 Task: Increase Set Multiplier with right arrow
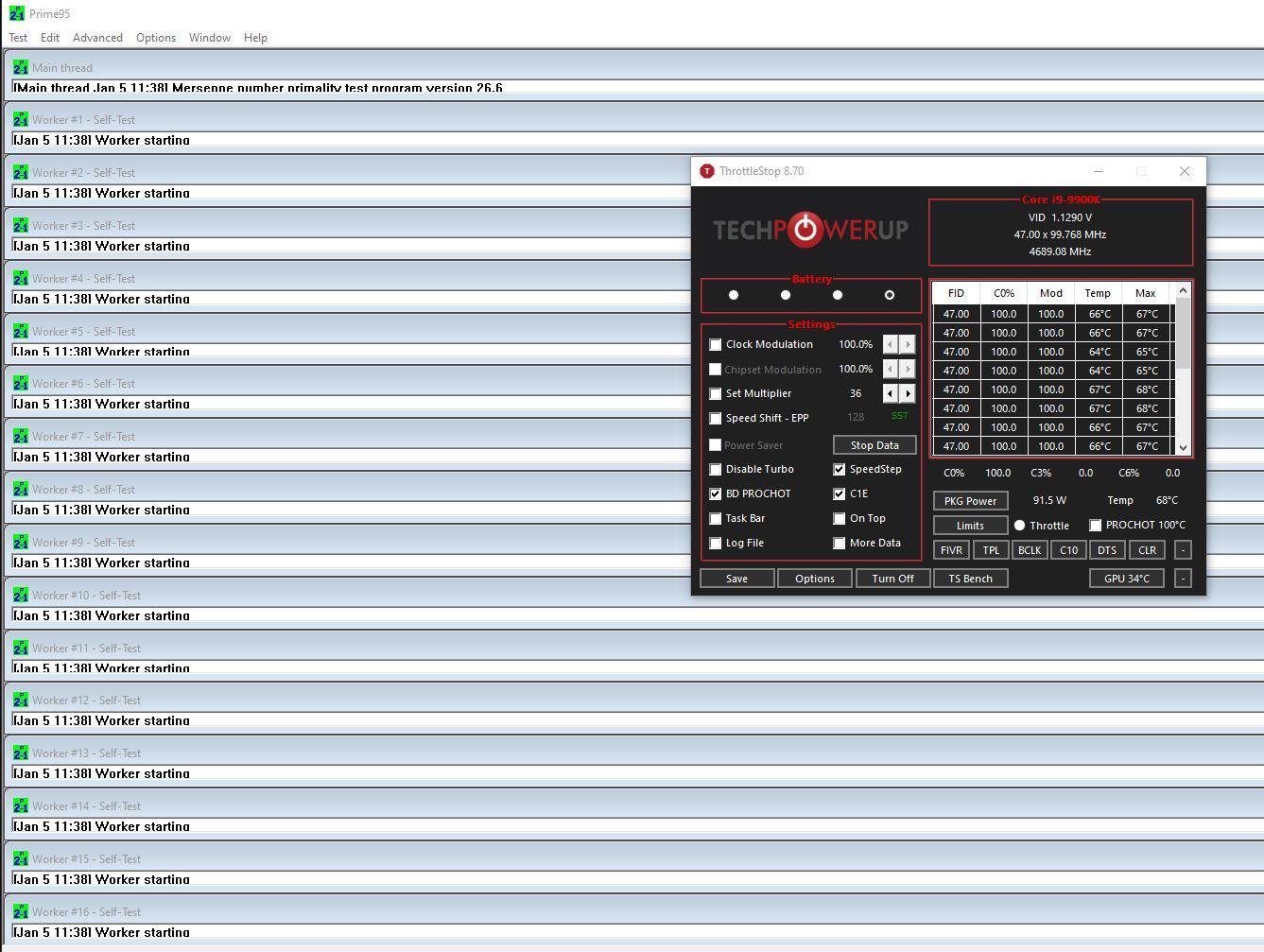pos(908,393)
